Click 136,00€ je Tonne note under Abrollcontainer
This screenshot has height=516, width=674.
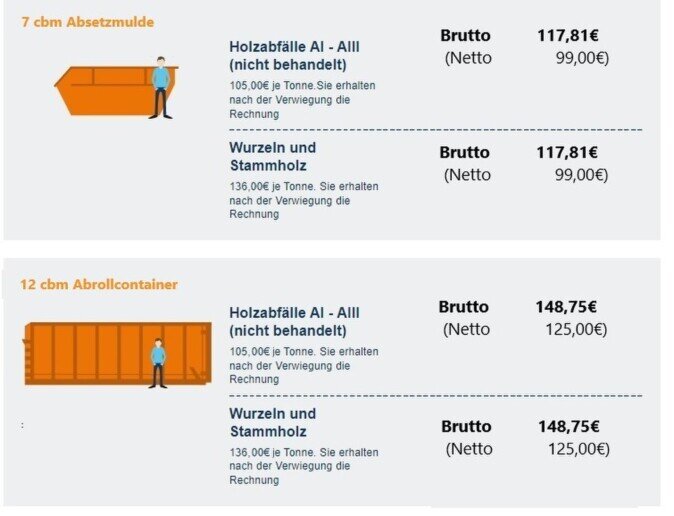(x=303, y=466)
